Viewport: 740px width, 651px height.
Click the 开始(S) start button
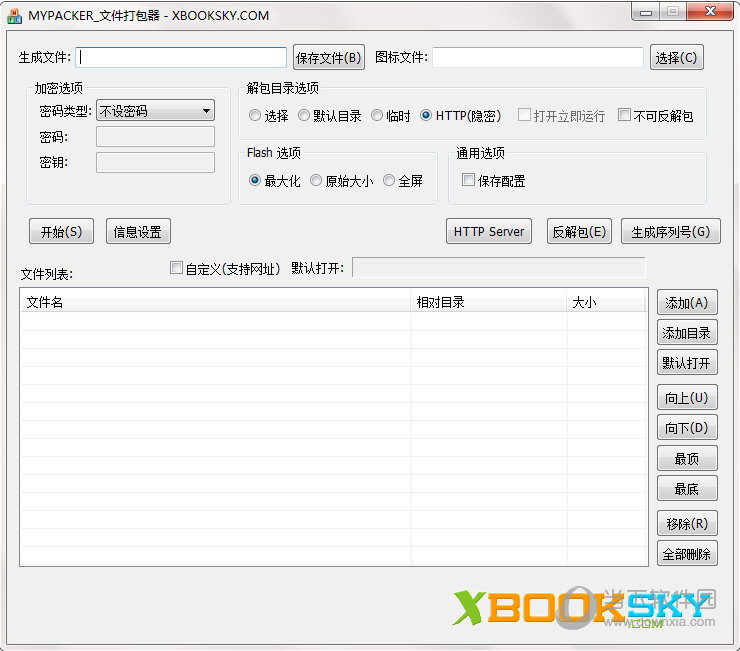click(x=61, y=231)
